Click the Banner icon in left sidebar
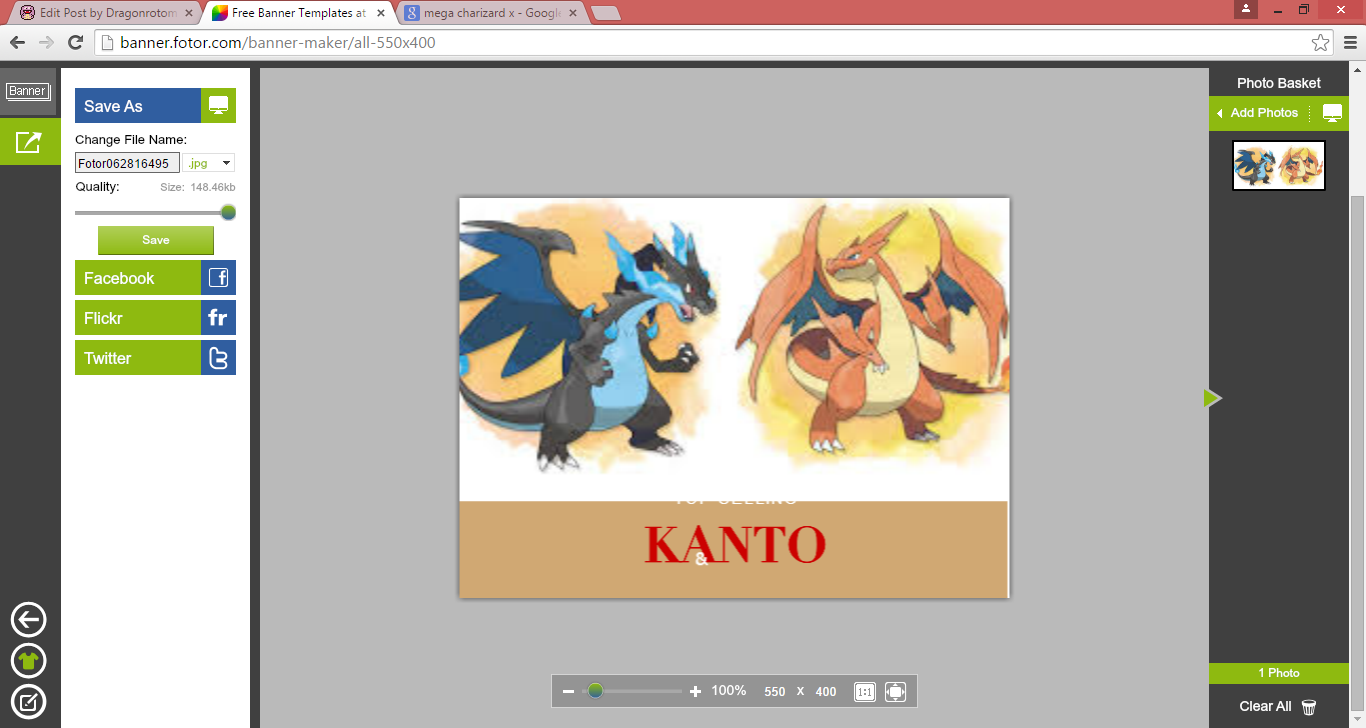This screenshot has width=1366, height=728. pyautogui.click(x=27, y=91)
